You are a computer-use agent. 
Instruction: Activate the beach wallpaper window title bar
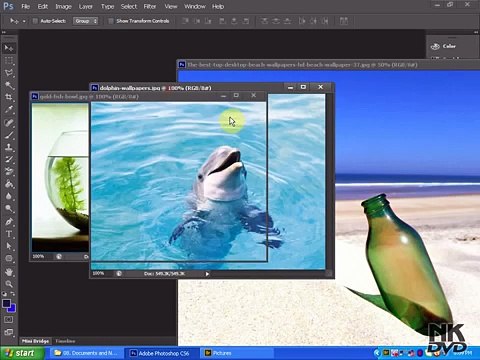point(328,65)
